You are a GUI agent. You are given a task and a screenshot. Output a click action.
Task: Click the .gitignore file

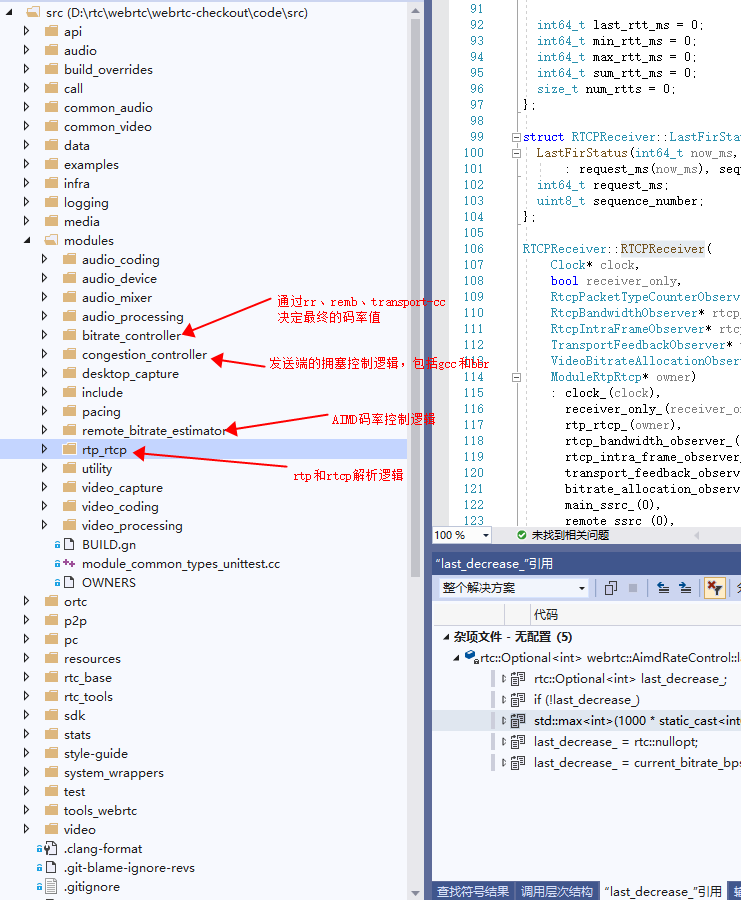(92, 887)
